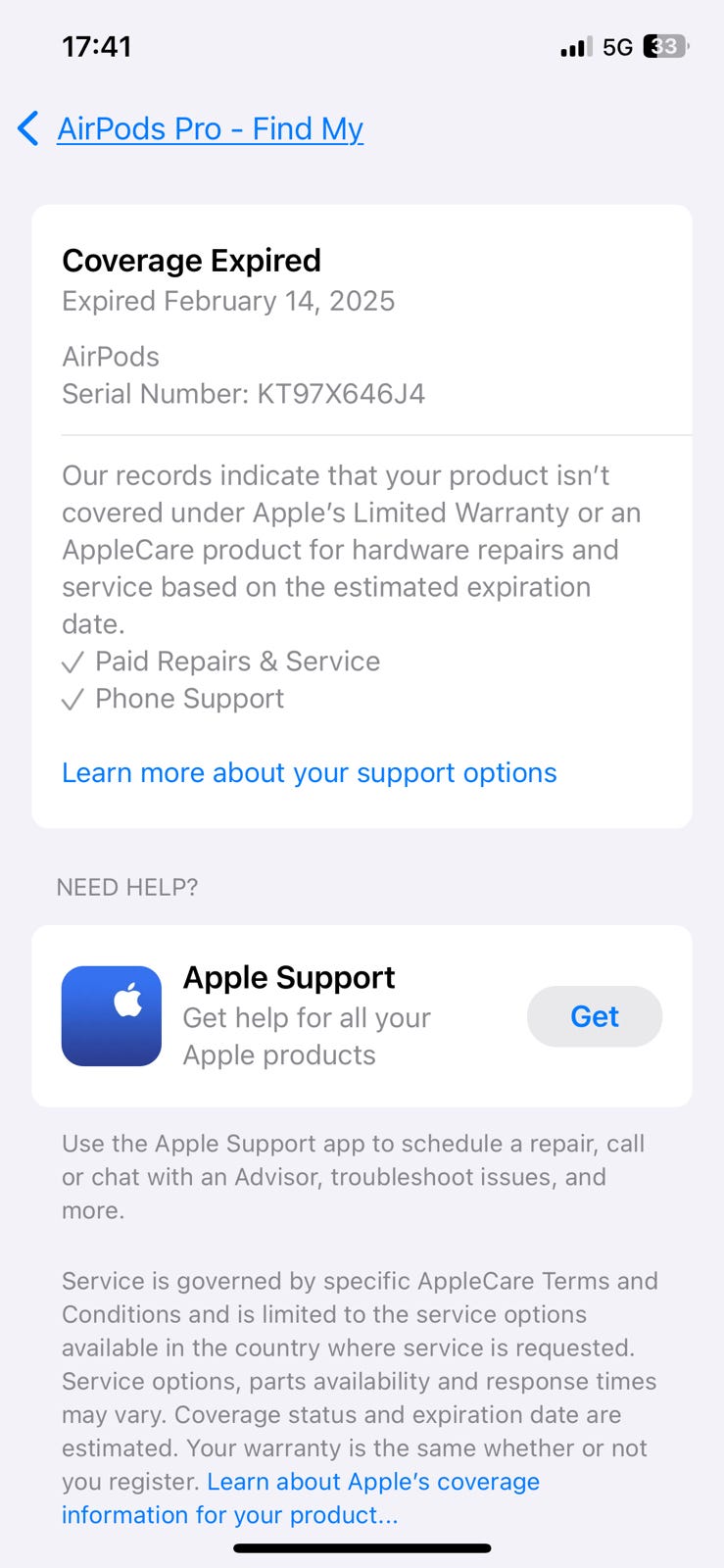Tap the Apple Support app icon
The height and width of the screenshot is (1568, 724).
[112, 1016]
